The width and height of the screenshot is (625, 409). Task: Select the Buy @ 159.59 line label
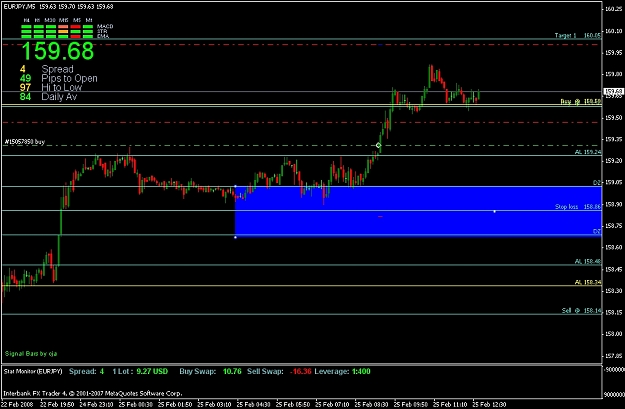coord(581,102)
